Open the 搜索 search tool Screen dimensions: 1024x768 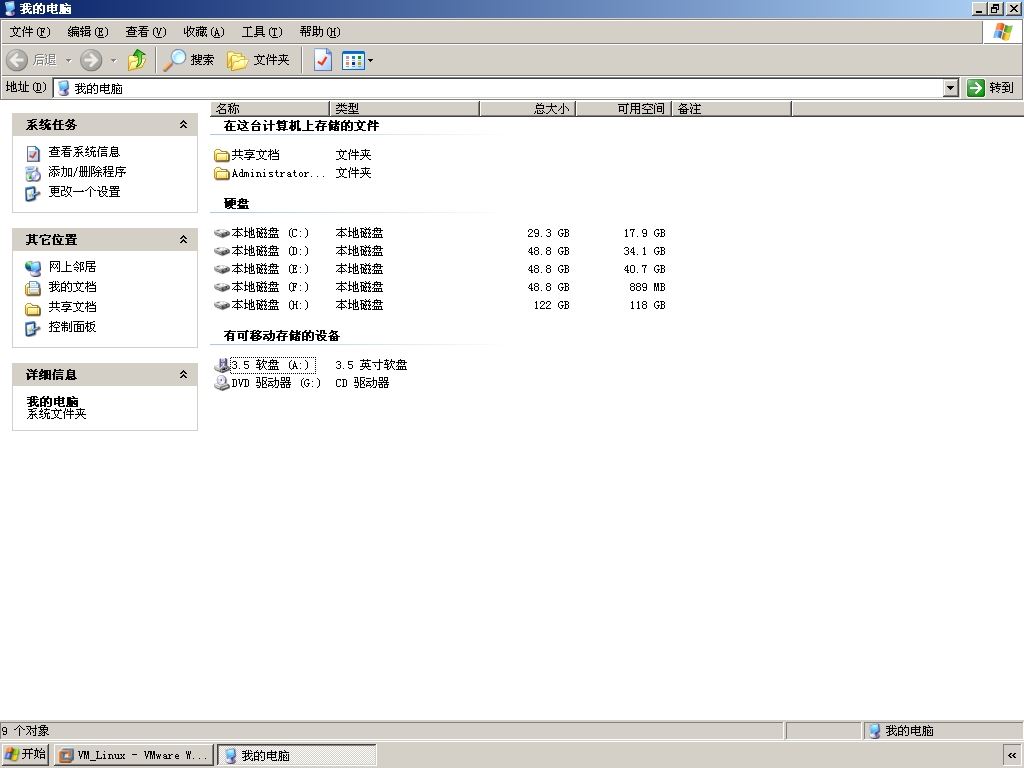point(189,60)
